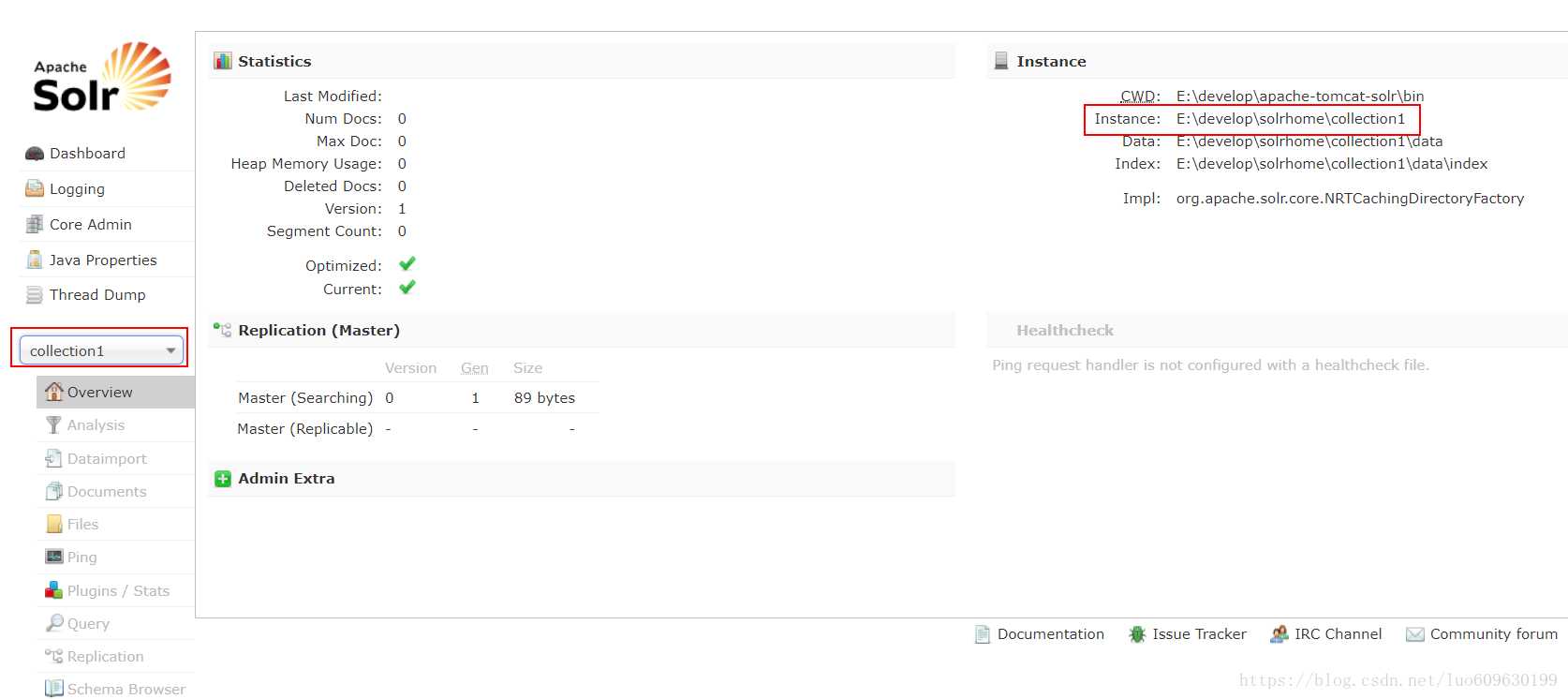Click the Community forum envelope icon
The height and width of the screenshot is (699, 1568).
tap(1415, 634)
